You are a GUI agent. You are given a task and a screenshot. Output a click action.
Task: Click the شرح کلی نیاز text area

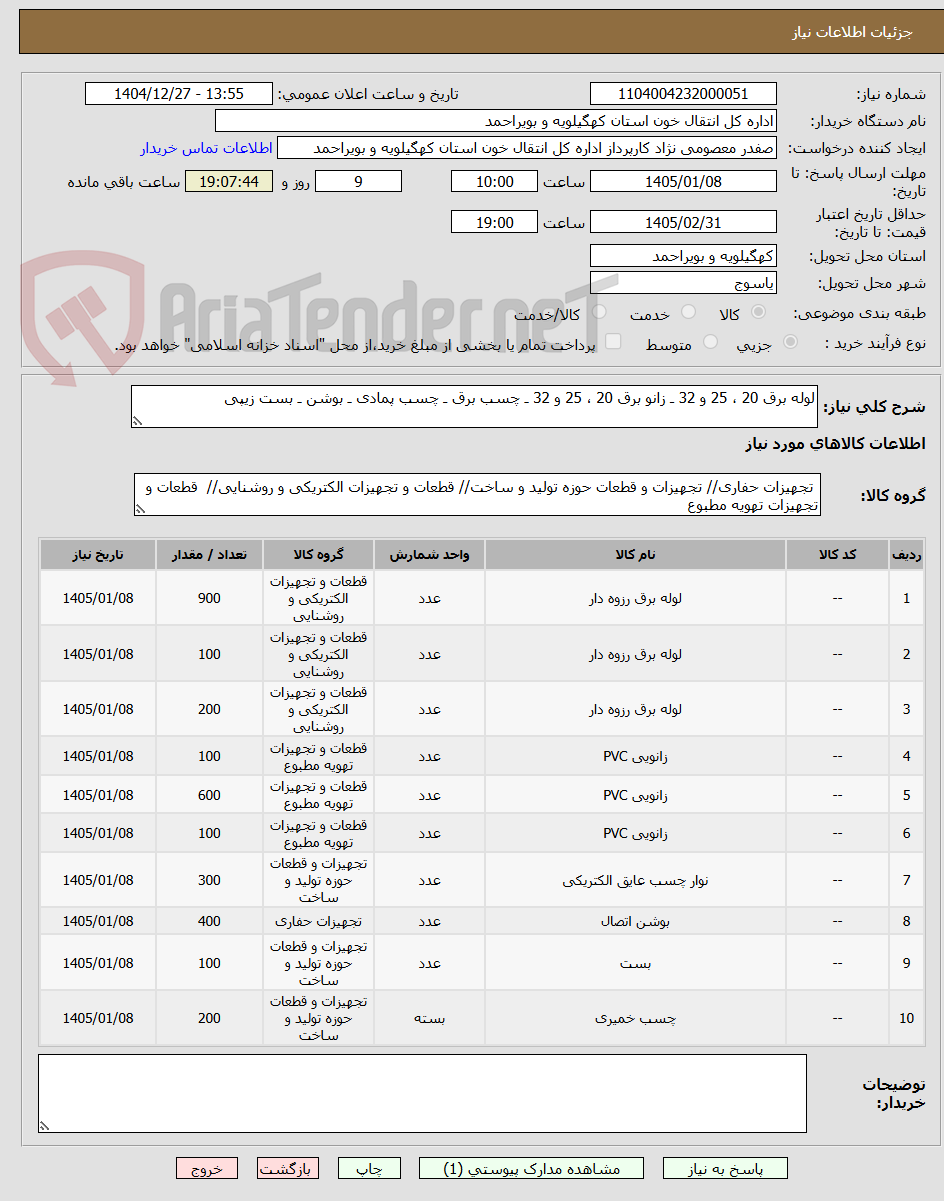click(475, 407)
